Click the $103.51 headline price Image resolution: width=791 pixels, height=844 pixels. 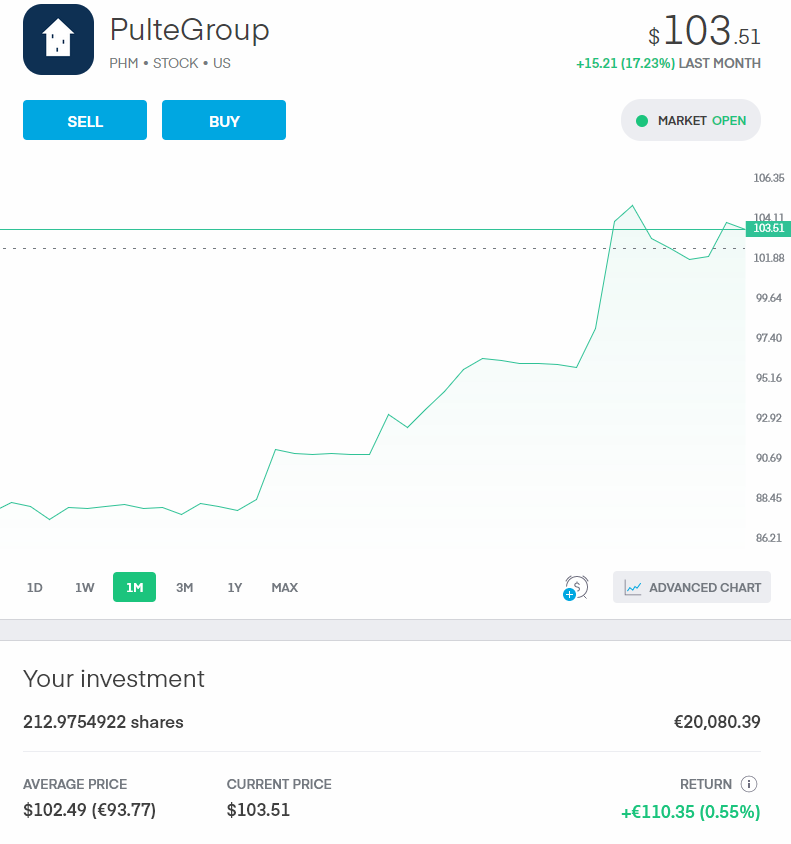(704, 31)
